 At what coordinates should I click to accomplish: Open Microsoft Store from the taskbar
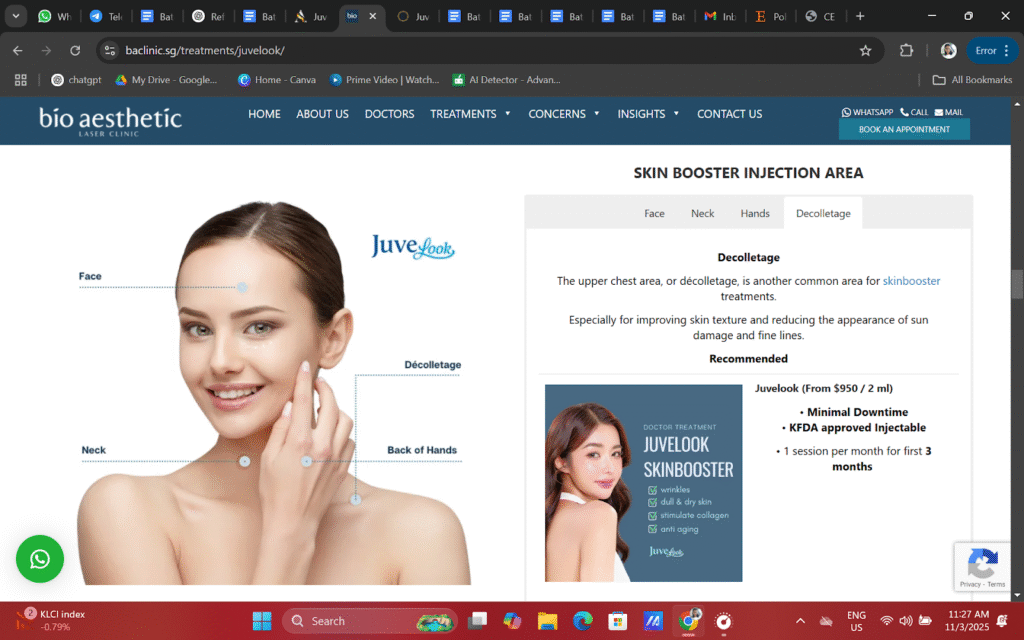point(617,620)
